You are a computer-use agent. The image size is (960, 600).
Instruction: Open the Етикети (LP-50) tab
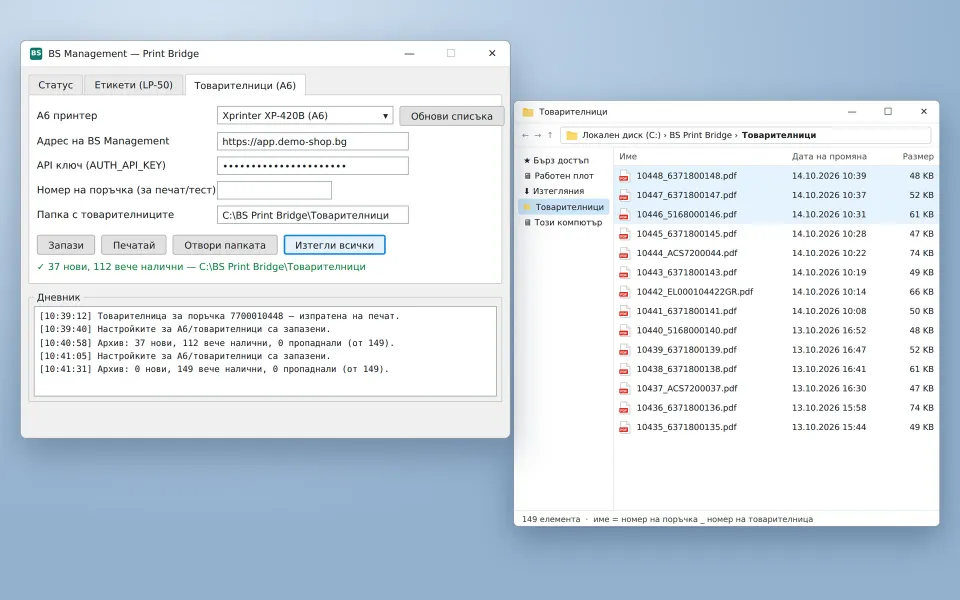coord(133,85)
